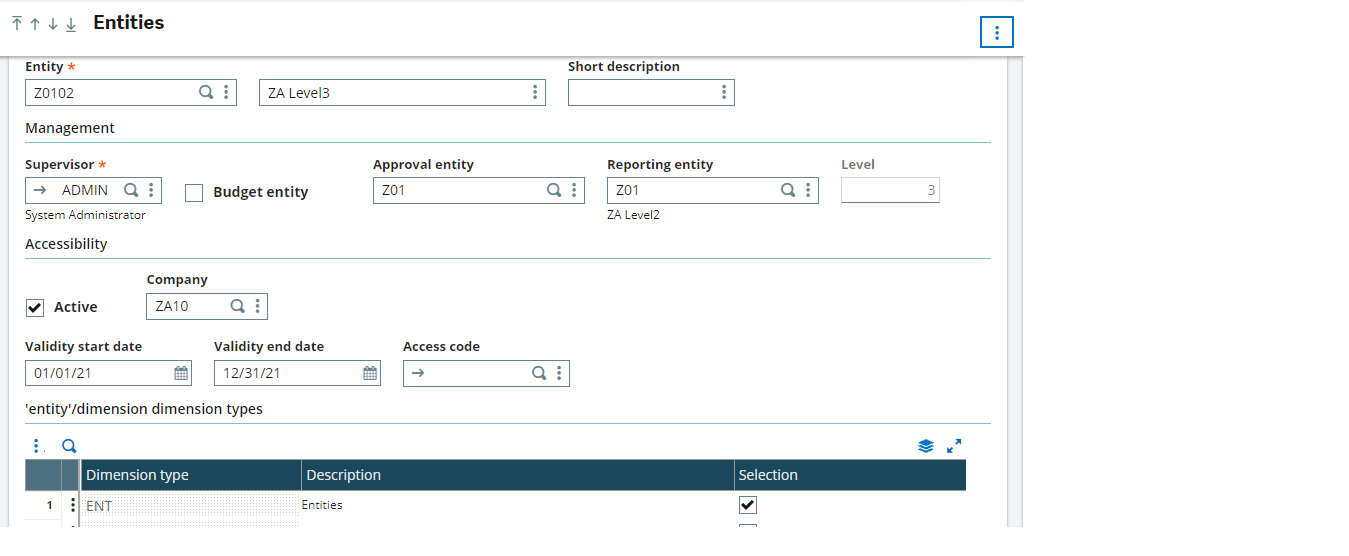Uncheck the Active checkbox
Viewport: 1349px width, 556px height.
[x=35, y=307]
